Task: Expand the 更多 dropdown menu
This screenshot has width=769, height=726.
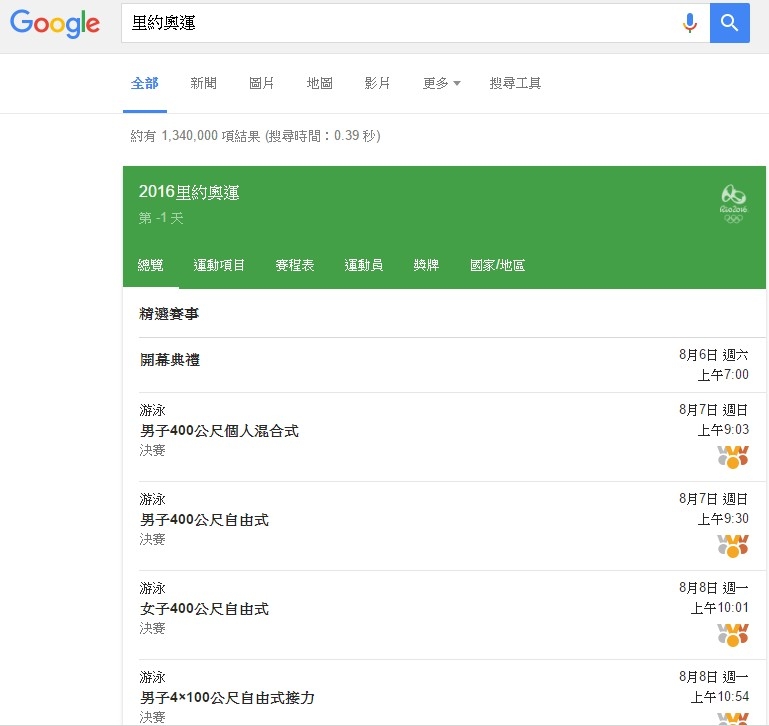Action: pos(441,83)
